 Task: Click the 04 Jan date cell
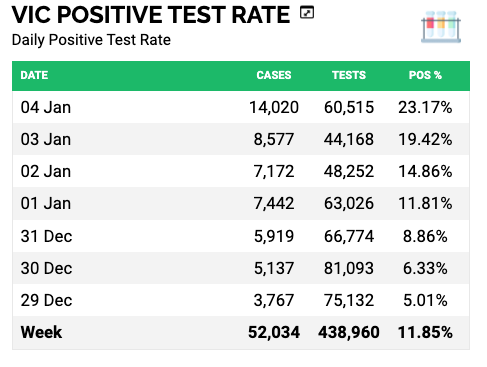tap(46, 108)
